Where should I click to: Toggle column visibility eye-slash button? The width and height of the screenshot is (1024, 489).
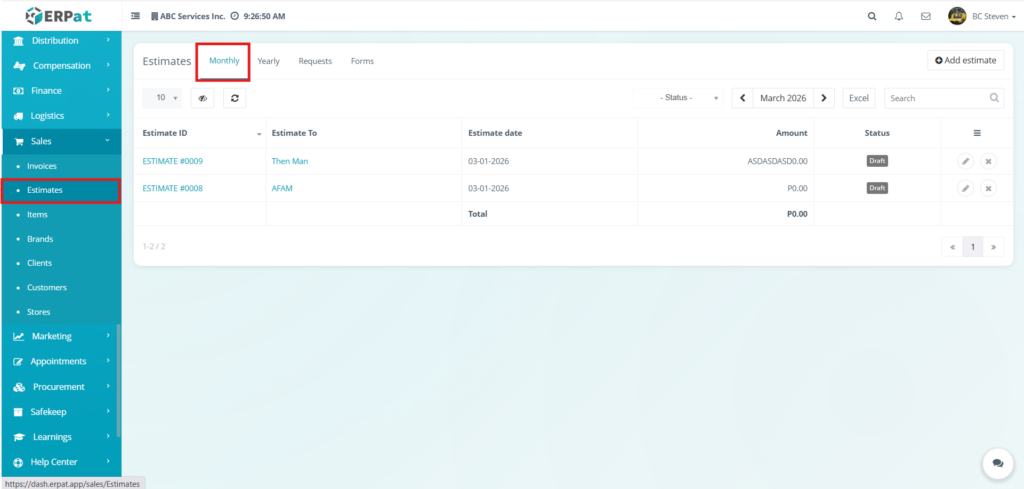(202, 98)
